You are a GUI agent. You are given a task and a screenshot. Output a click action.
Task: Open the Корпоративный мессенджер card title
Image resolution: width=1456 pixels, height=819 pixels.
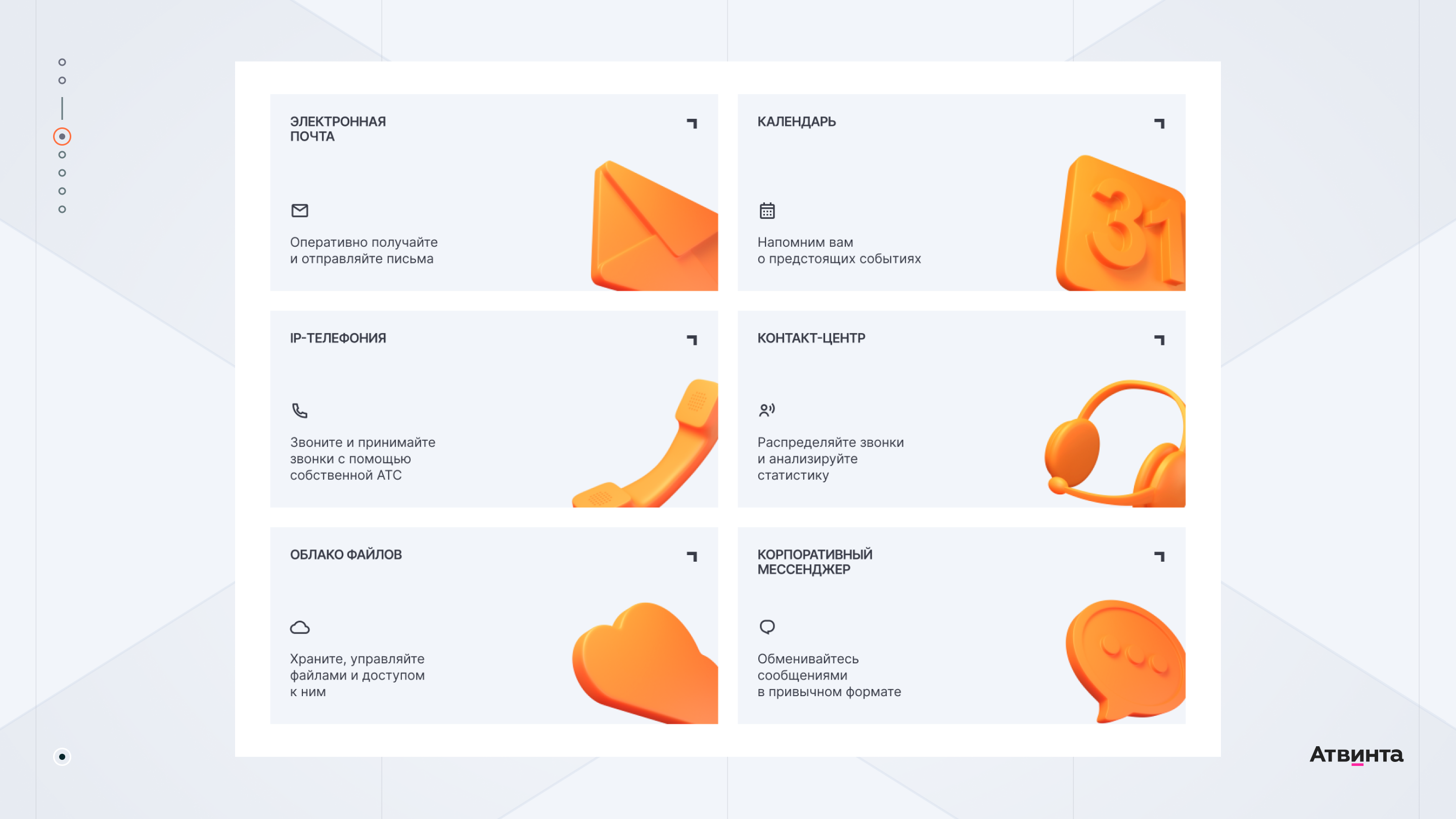[814, 562]
